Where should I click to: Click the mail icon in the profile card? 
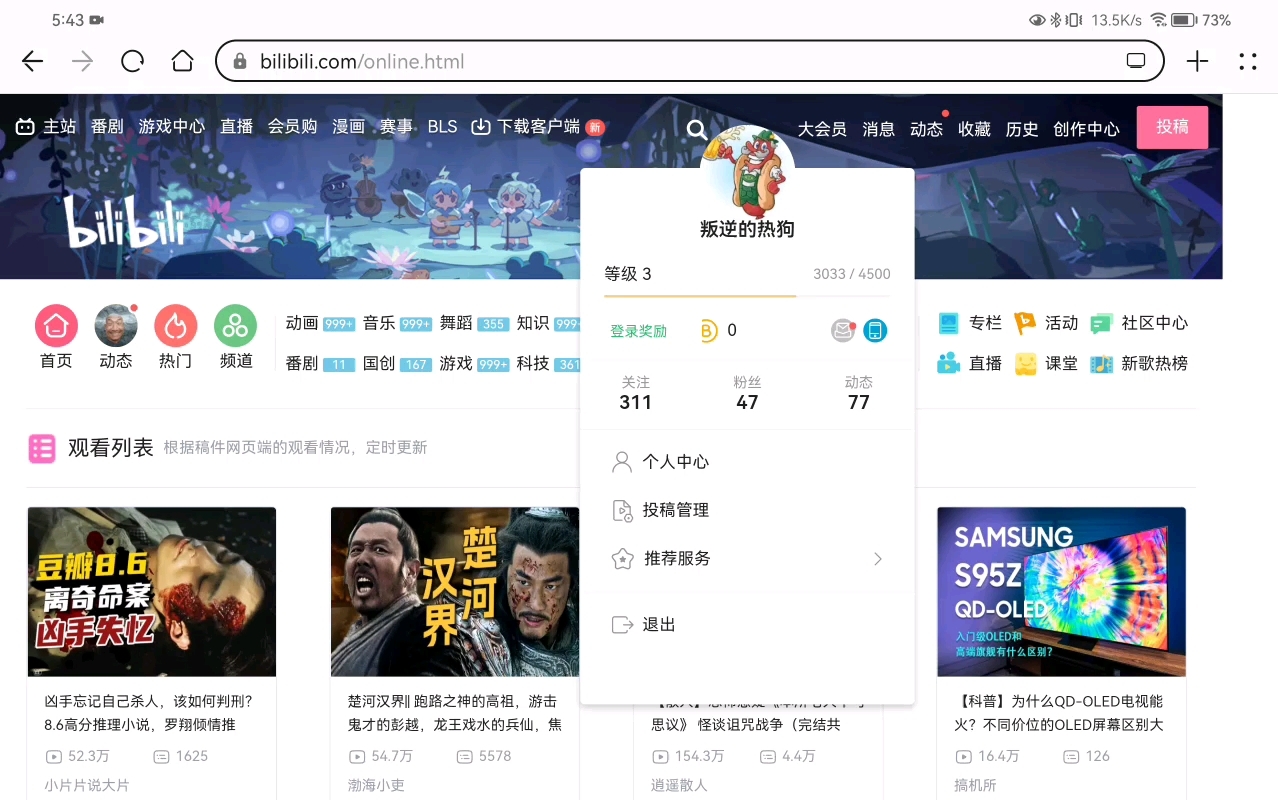click(x=842, y=330)
